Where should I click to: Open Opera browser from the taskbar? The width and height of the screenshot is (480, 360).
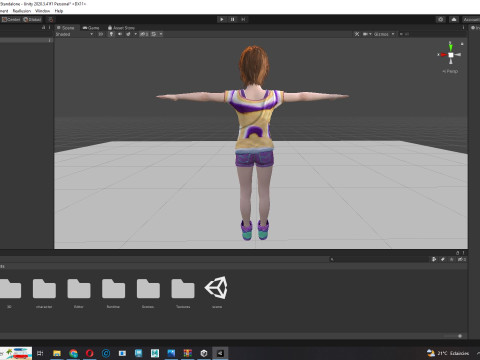(x=89, y=353)
